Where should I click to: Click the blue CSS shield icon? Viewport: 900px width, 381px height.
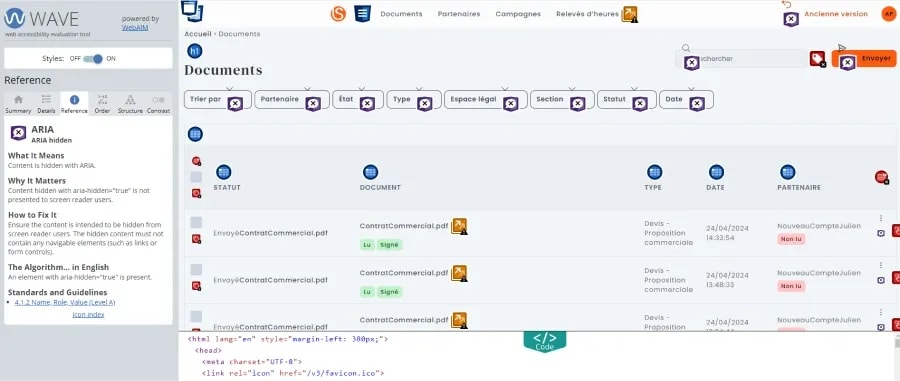pos(362,14)
